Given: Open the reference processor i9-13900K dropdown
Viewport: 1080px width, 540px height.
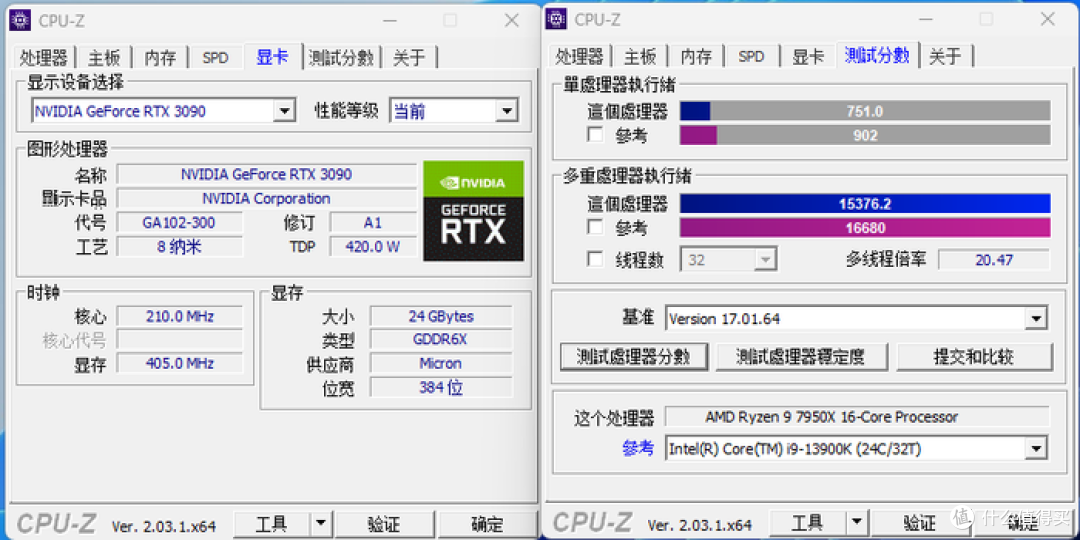Looking at the screenshot, I should pyautogui.click(x=1035, y=449).
